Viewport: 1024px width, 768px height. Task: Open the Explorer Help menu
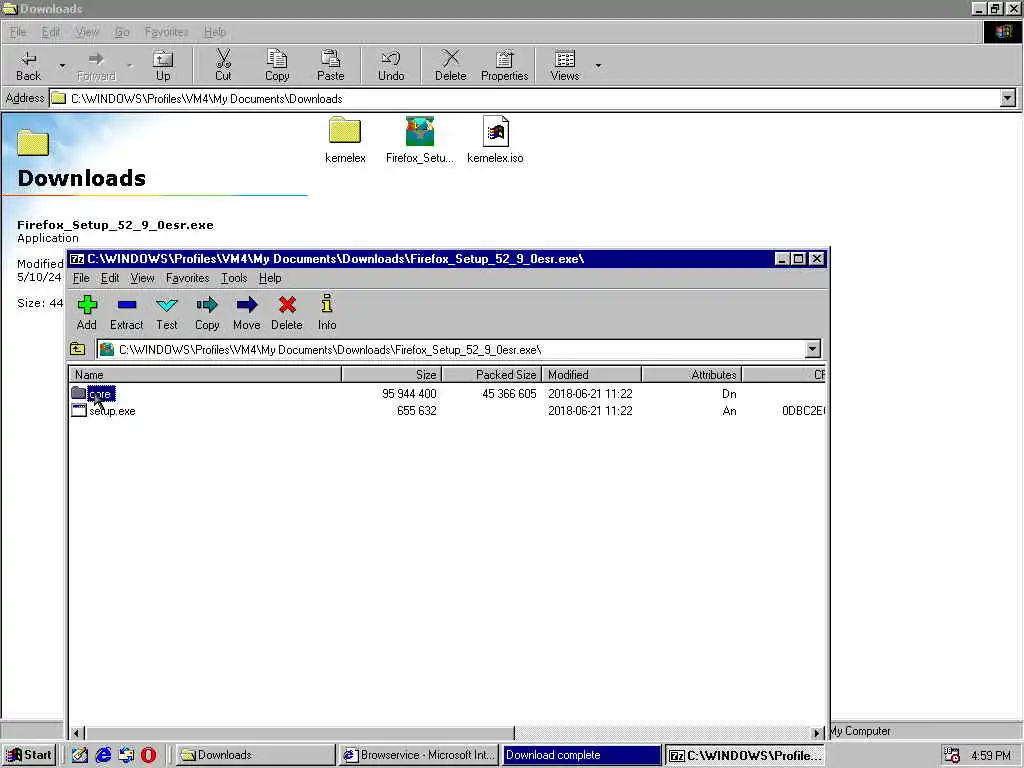(214, 32)
